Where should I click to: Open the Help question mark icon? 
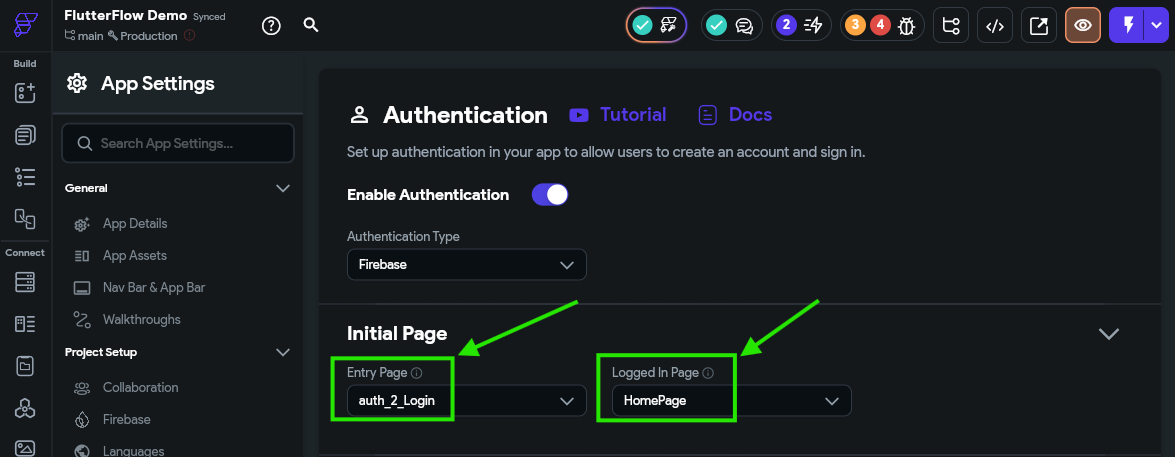coord(271,25)
